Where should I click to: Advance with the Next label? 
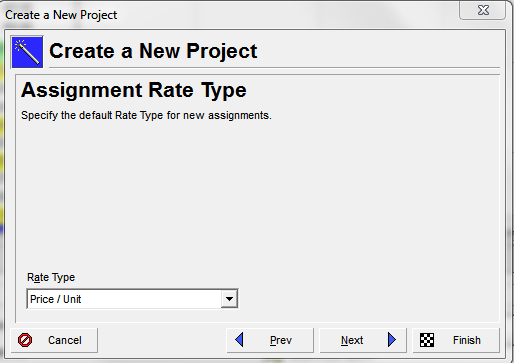coord(352,340)
